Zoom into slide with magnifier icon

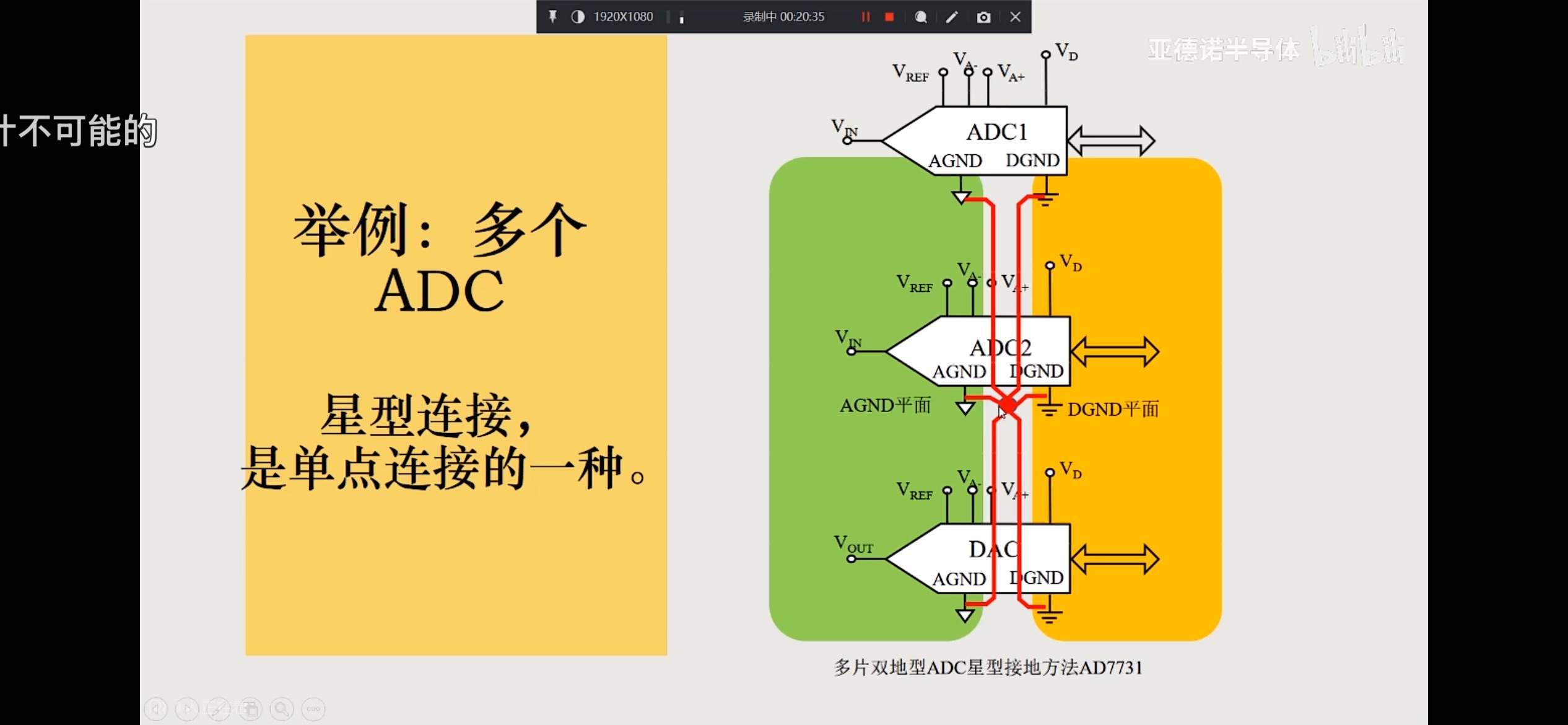282,708
